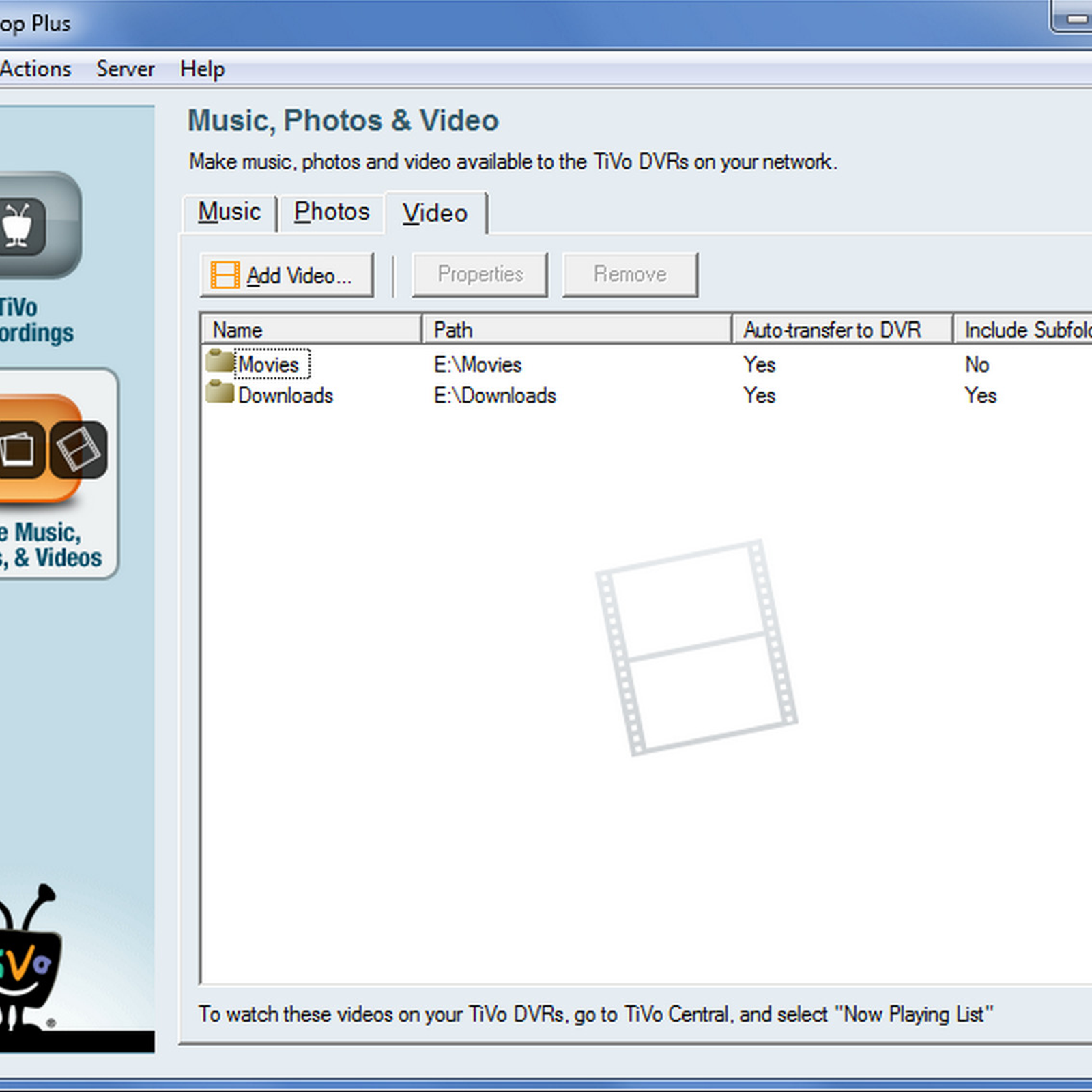The height and width of the screenshot is (1092, 1092).
Task: Click the Remove button
Action: coord(630,274)
